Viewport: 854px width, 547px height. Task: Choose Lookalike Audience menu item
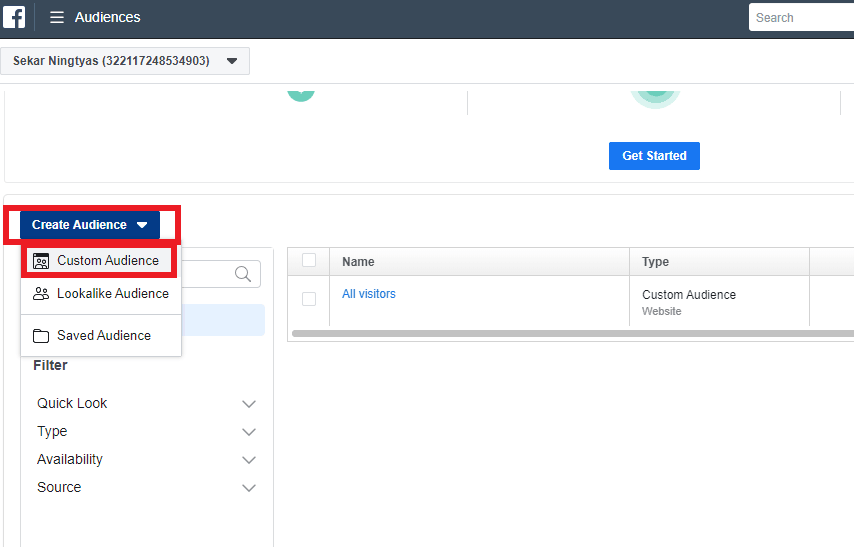[112, 294]
